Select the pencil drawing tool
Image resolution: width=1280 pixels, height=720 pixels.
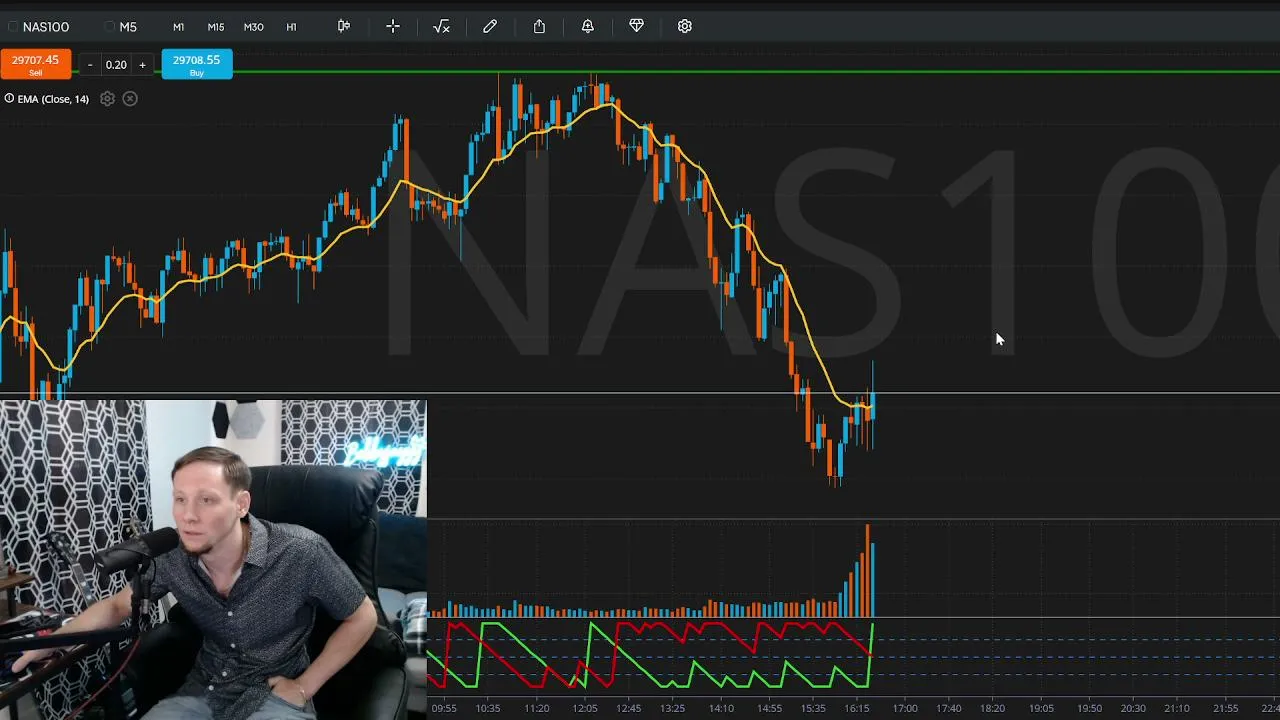point(490,26)
